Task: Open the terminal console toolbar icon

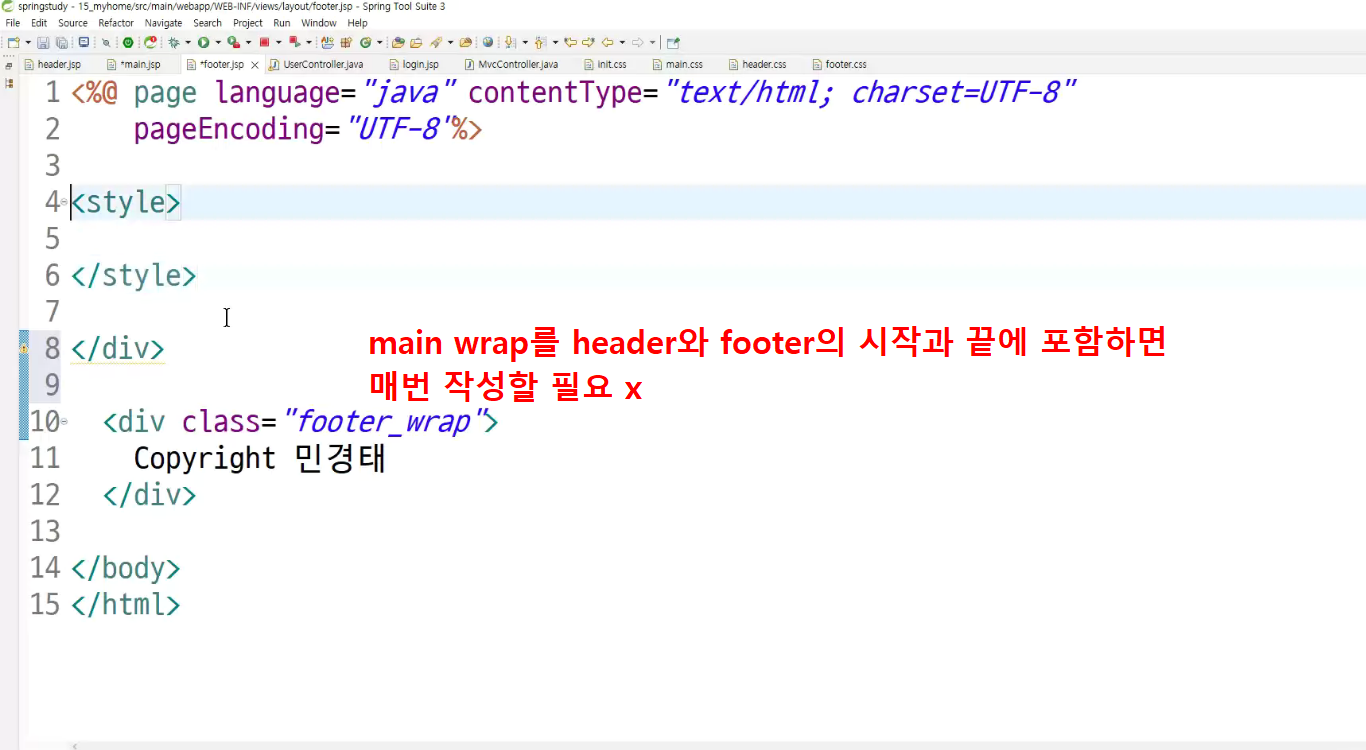Action: pos(83,43)
